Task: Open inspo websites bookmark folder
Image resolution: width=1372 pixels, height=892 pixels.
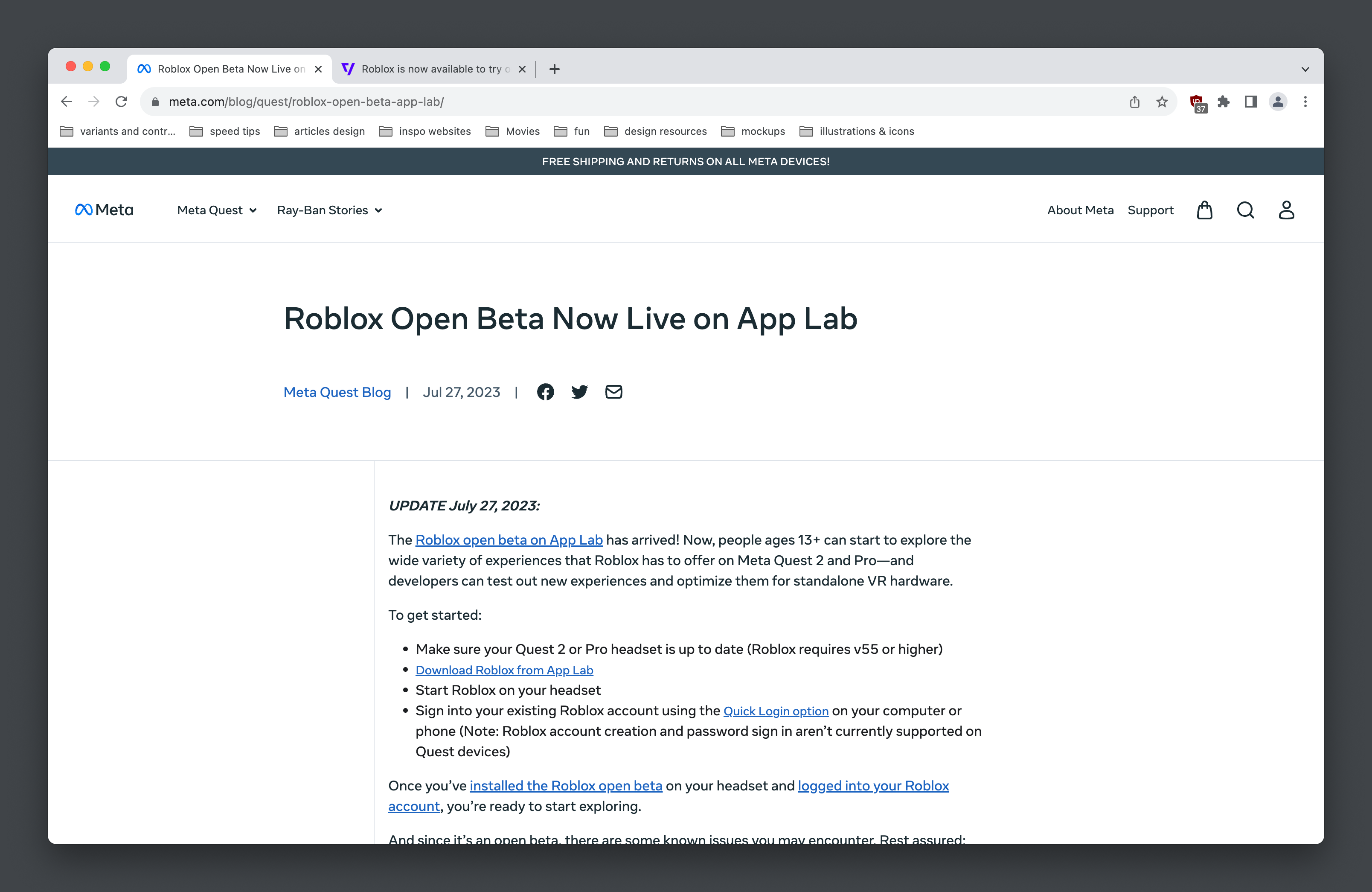Action: point(425,131)
